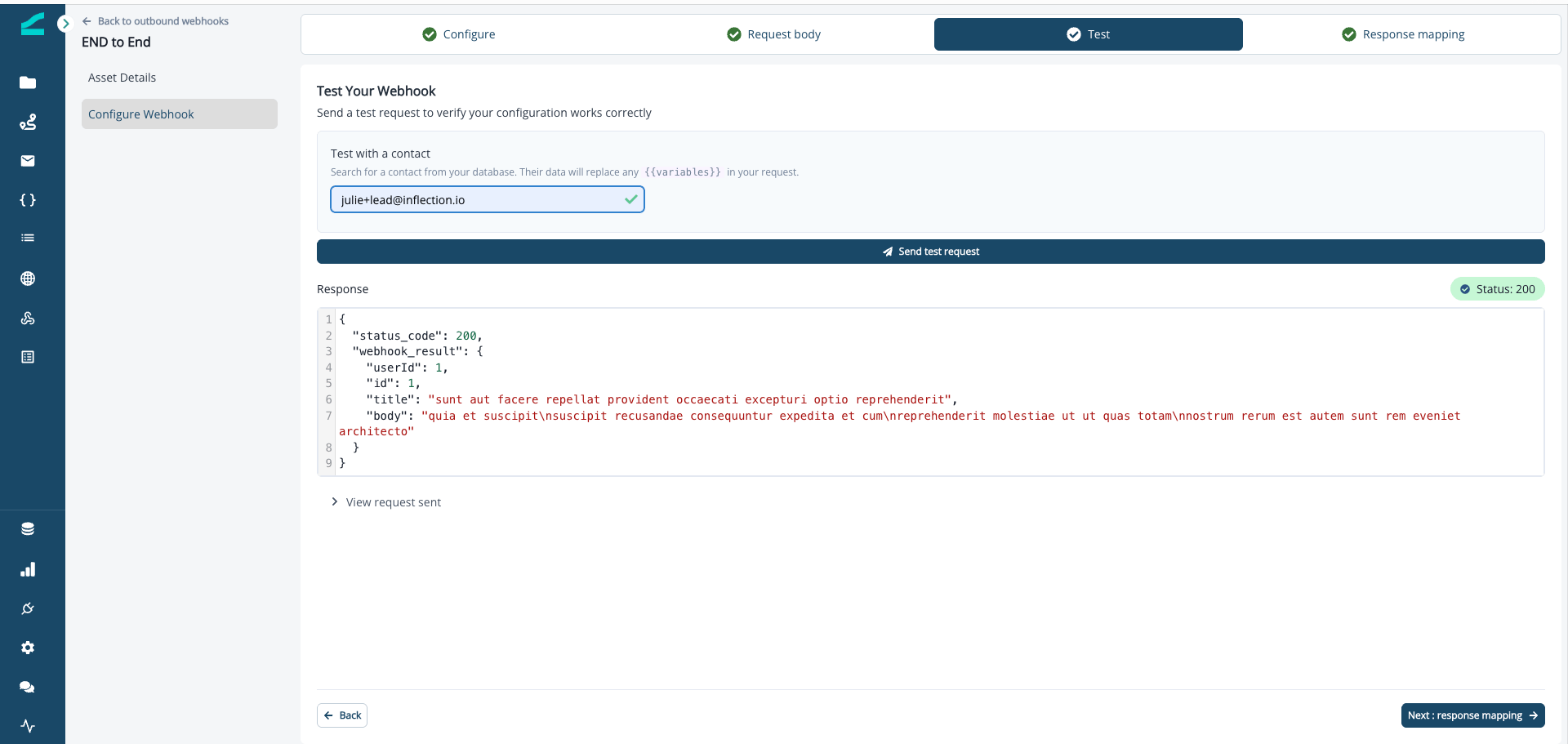Click the green check in the email field

[x=631, y=199]
